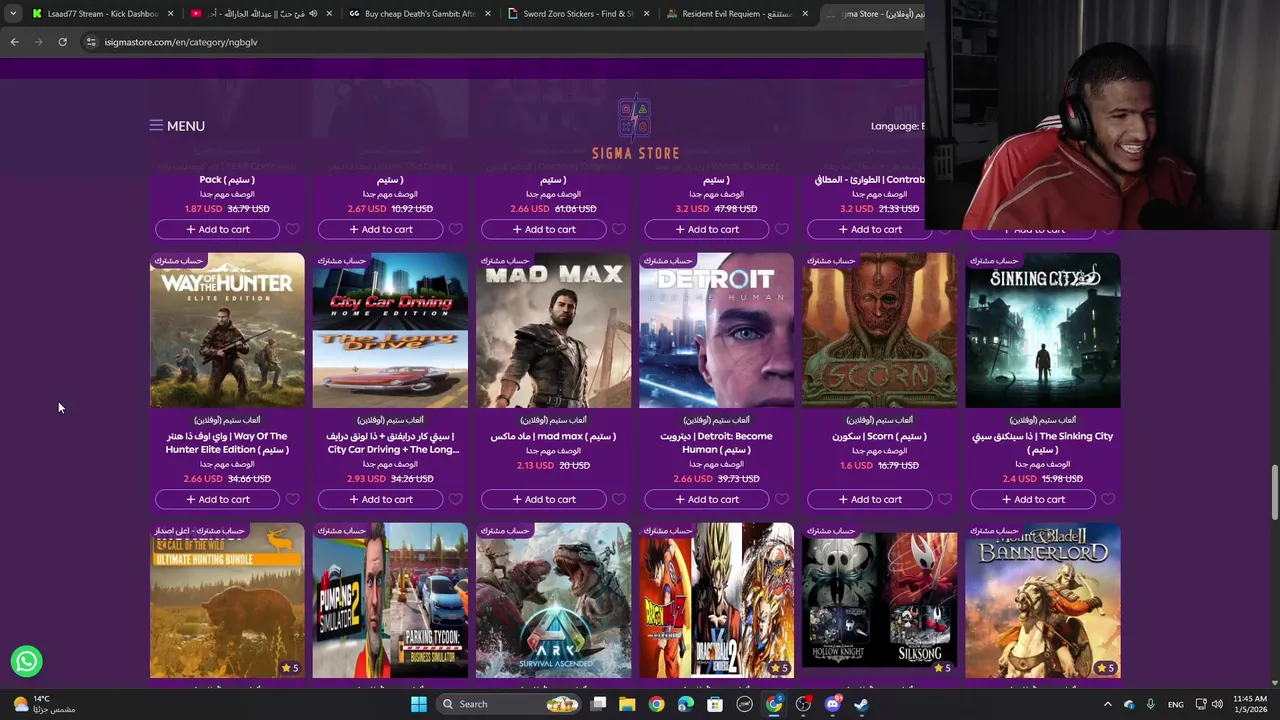
Task: Toggle wishlist heart for Detroit Become Human
Action: click(x=781, y=499)
